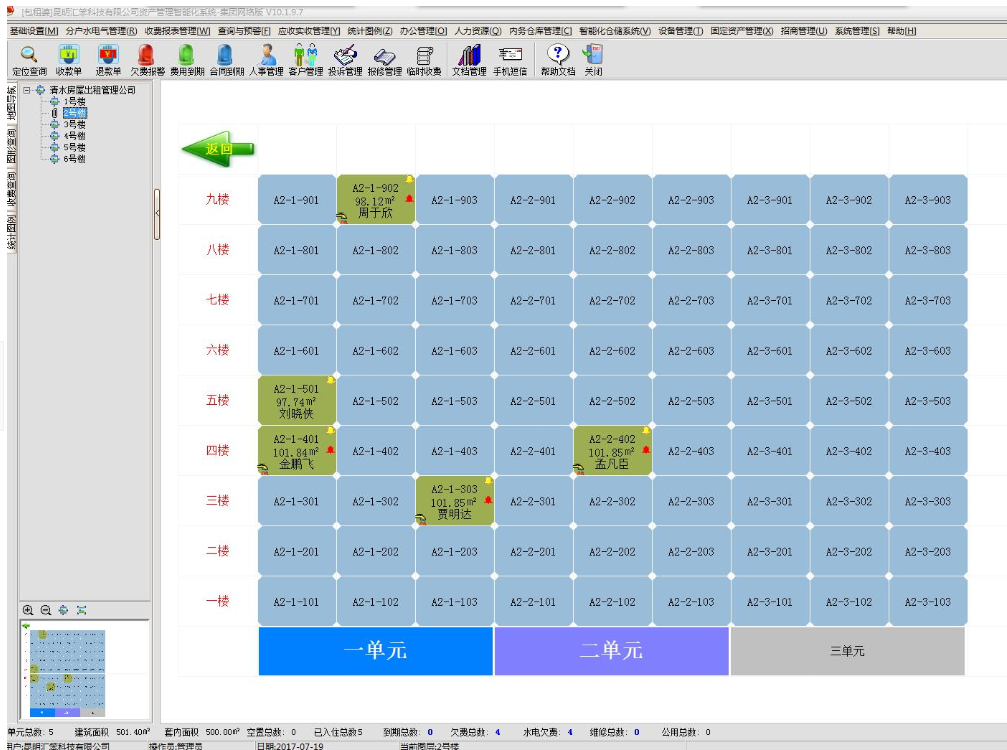The width and height of the screenshot is (1007, 750).
Task: Open the 帮助文档 help icon
Action: pos(558,59)
